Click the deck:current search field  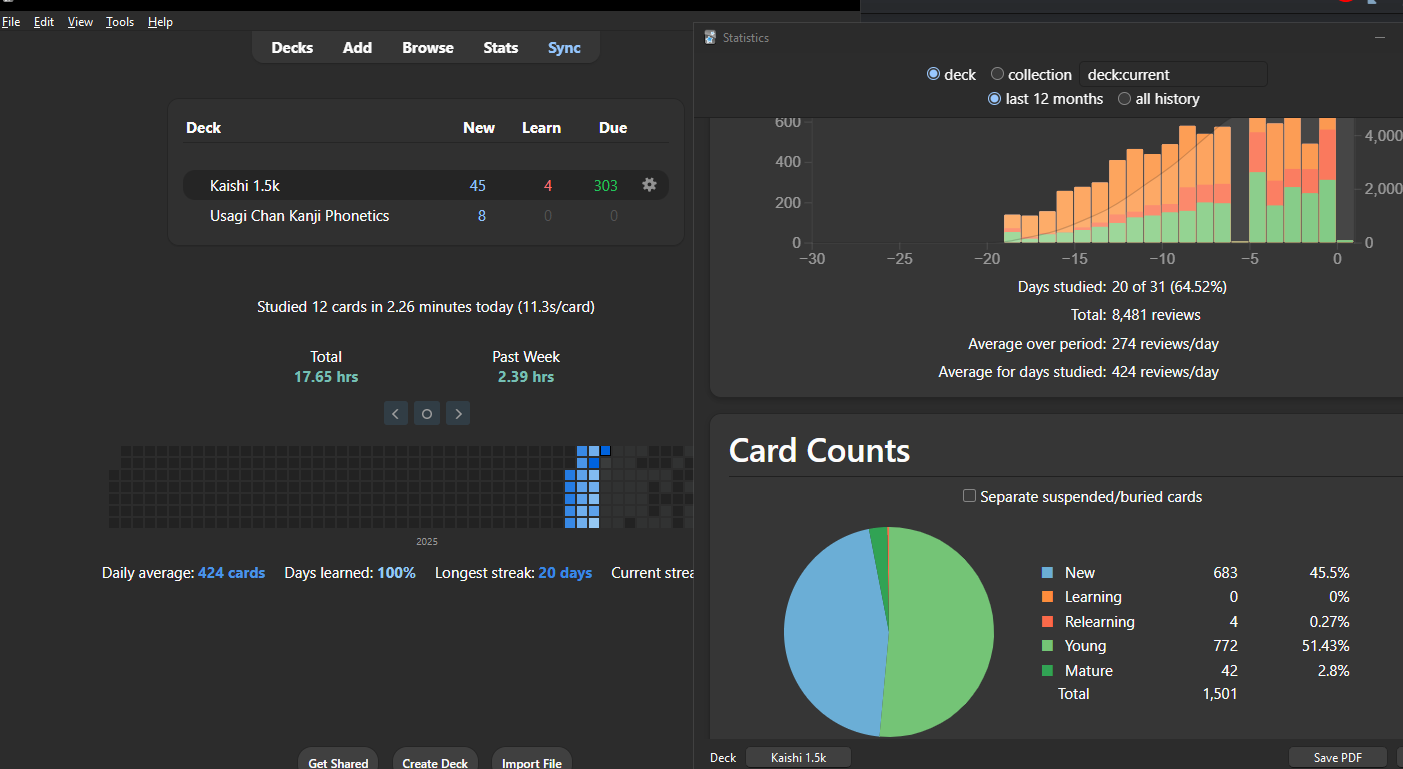[x=1173, y=74]
